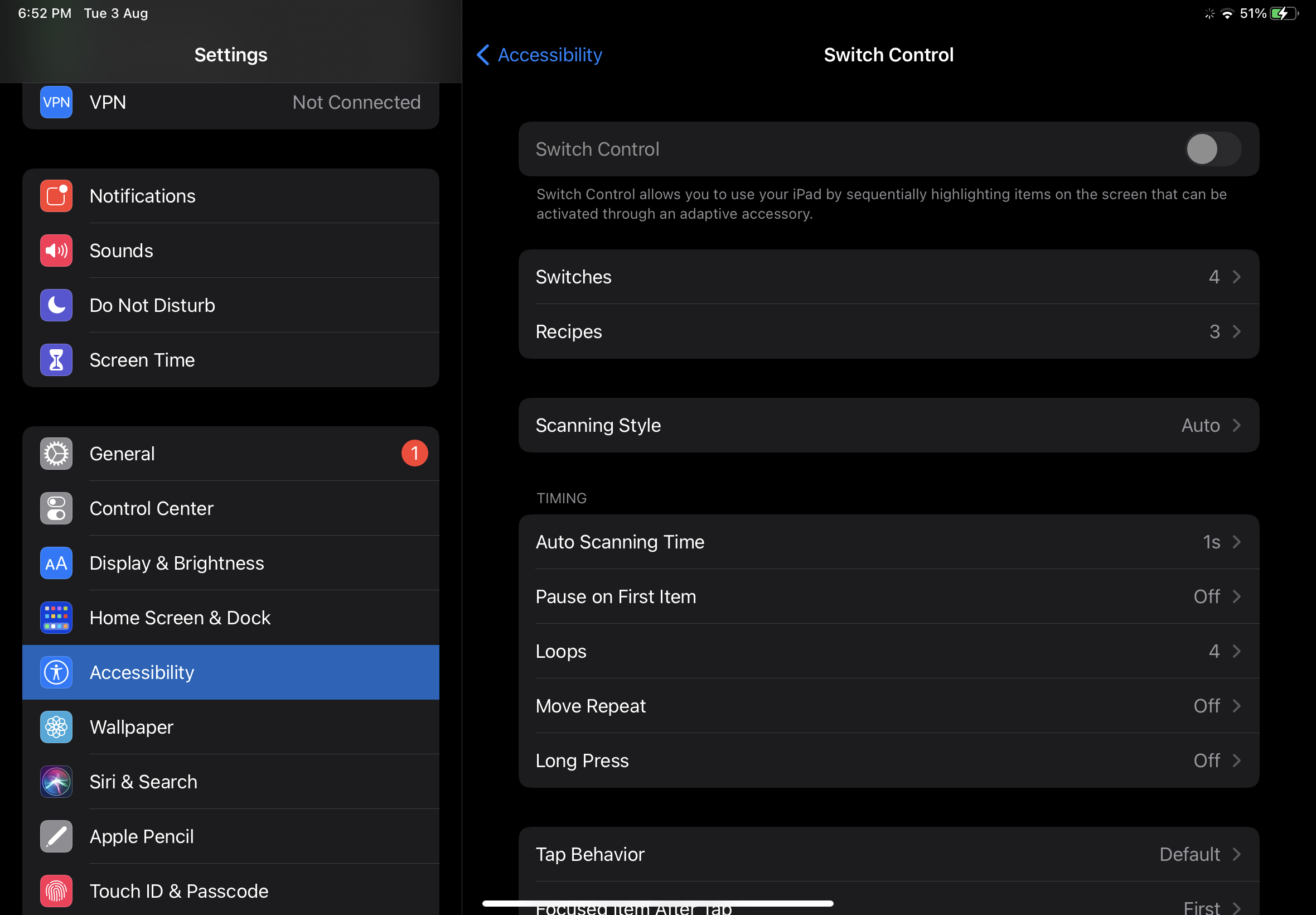This screenshot has width=1316, height=915.
Task: Click the Wallpaper flower icon
Action: pos(56,727)
